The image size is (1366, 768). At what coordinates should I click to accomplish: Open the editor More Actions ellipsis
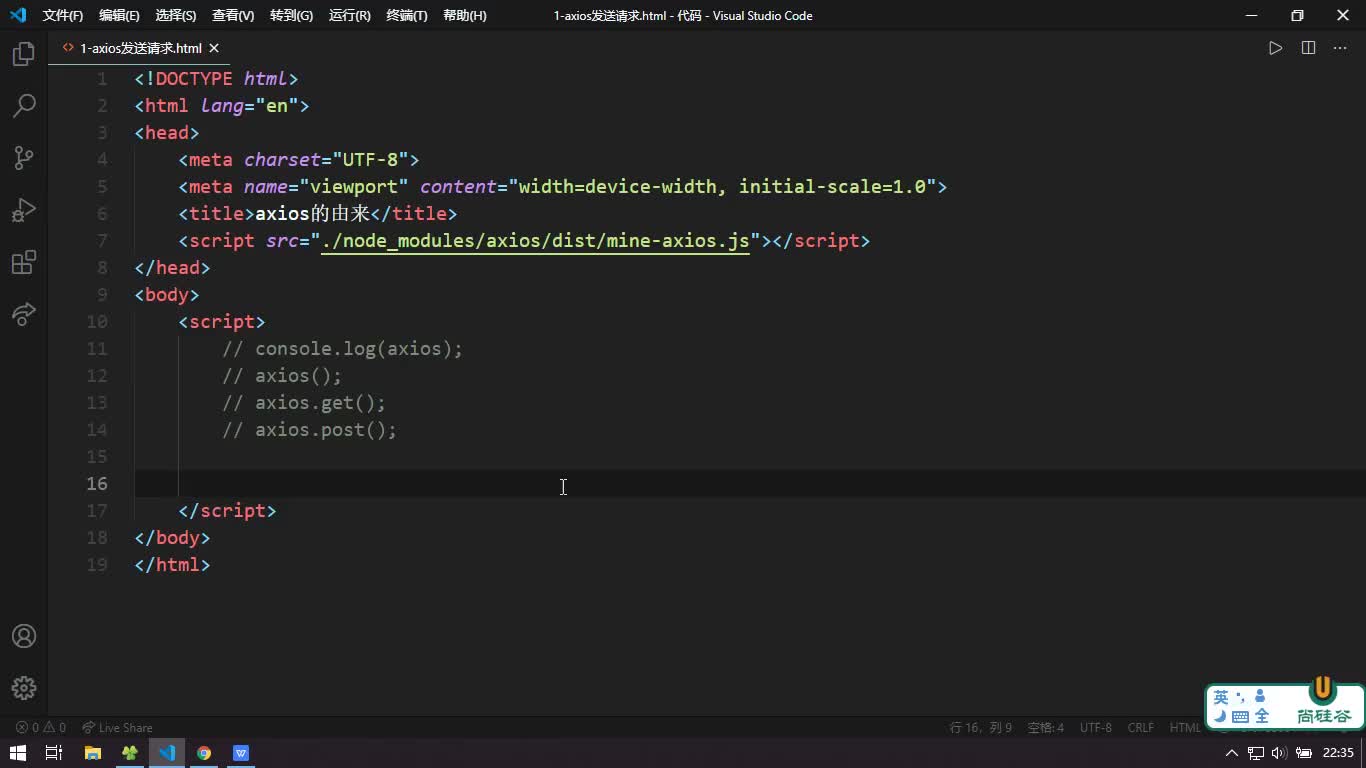point(1341,48)
